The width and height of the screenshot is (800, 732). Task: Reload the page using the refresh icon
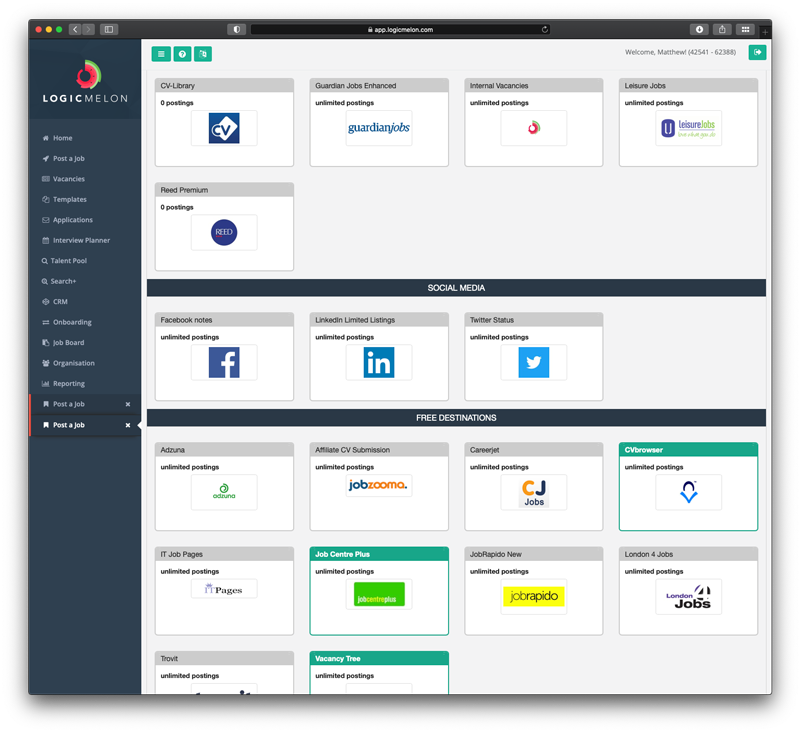[544, 30]
